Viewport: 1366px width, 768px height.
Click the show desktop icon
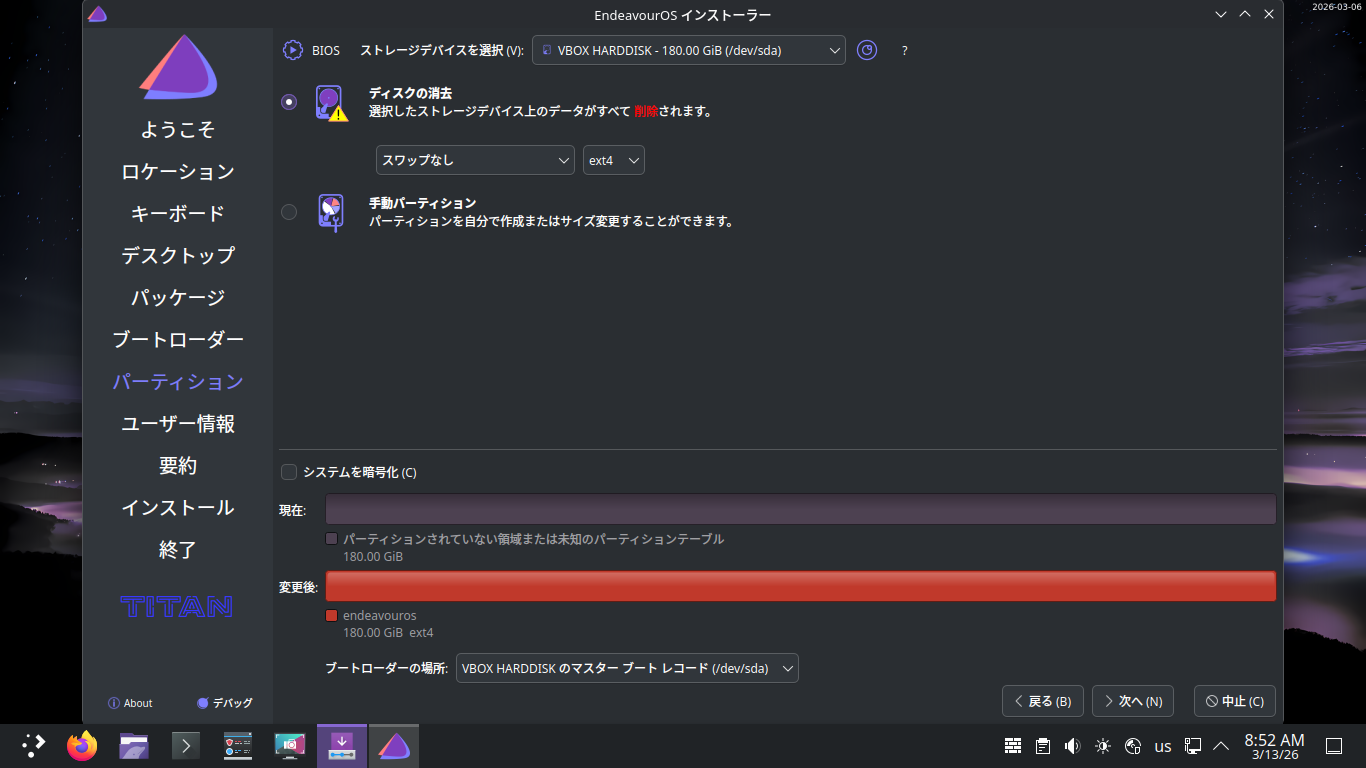click(1333, 746)
